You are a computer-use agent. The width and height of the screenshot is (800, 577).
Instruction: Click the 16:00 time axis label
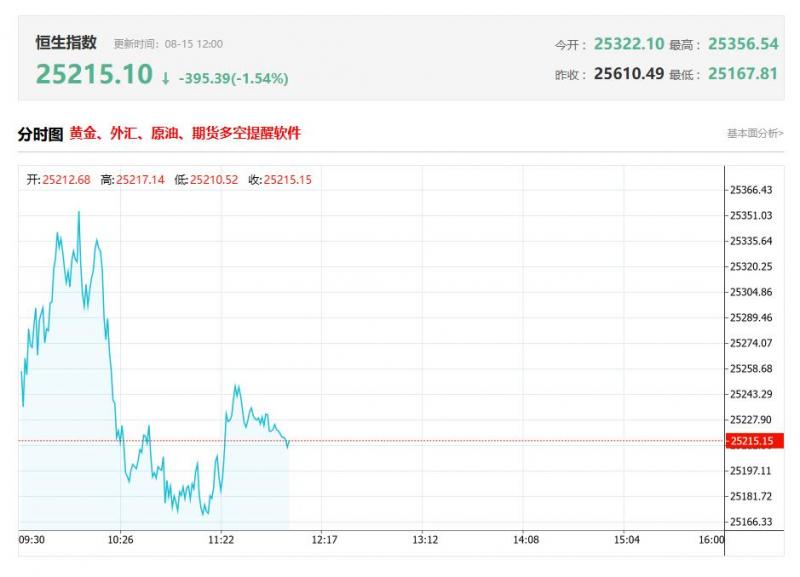tap(711, 540)
